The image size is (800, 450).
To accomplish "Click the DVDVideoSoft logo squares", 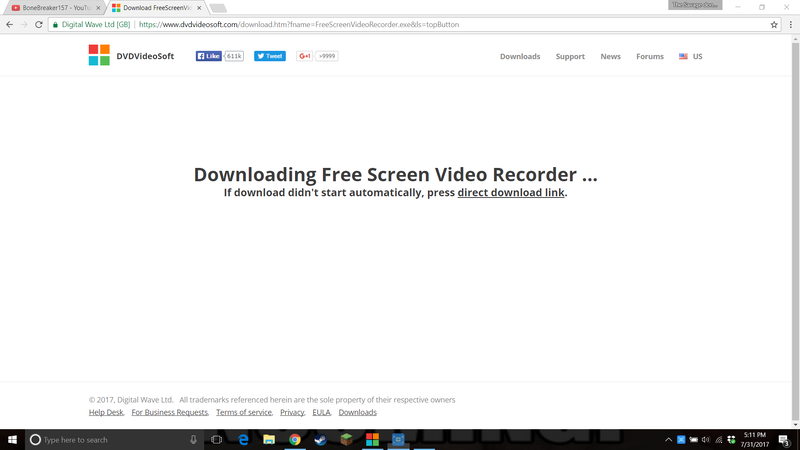I will pyautogui.click(x=99, y=55).
